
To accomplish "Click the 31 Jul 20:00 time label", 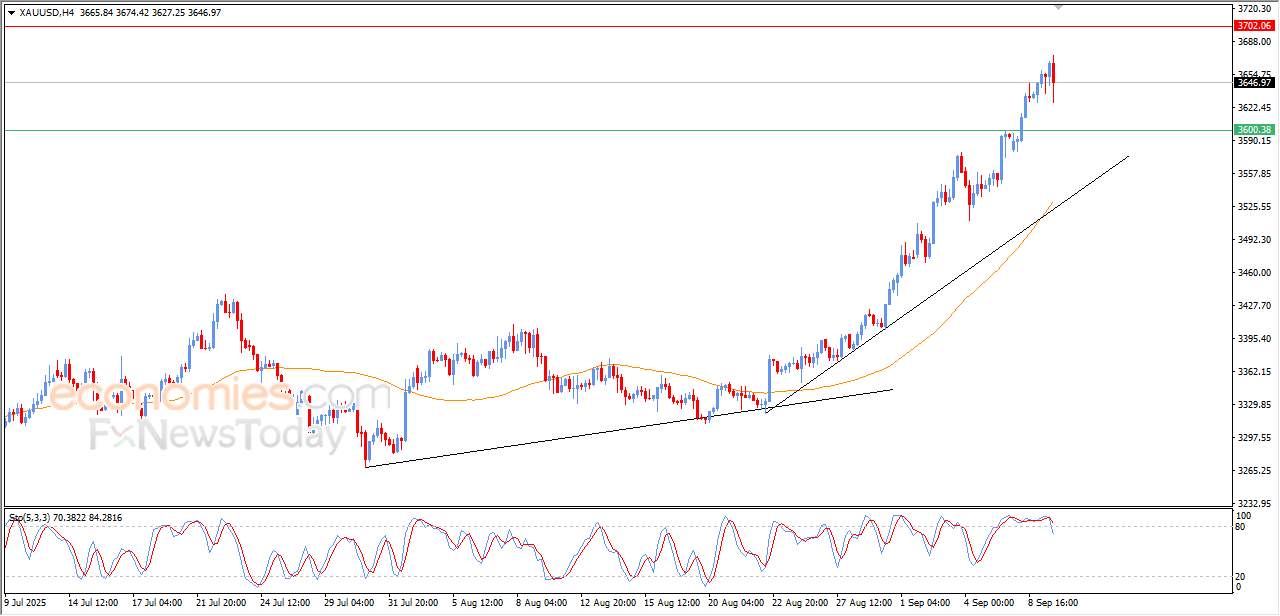I will (413, 603).
